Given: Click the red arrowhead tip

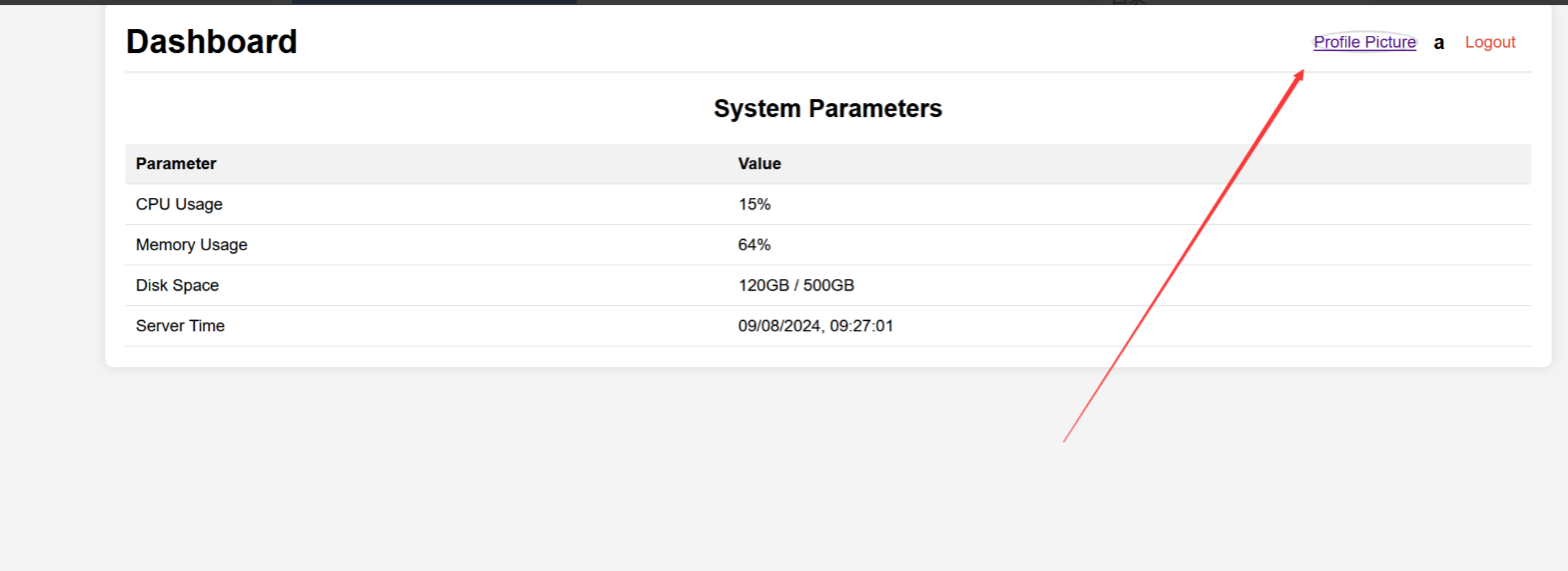Looking at the screenshot, I should point(1301,73).
